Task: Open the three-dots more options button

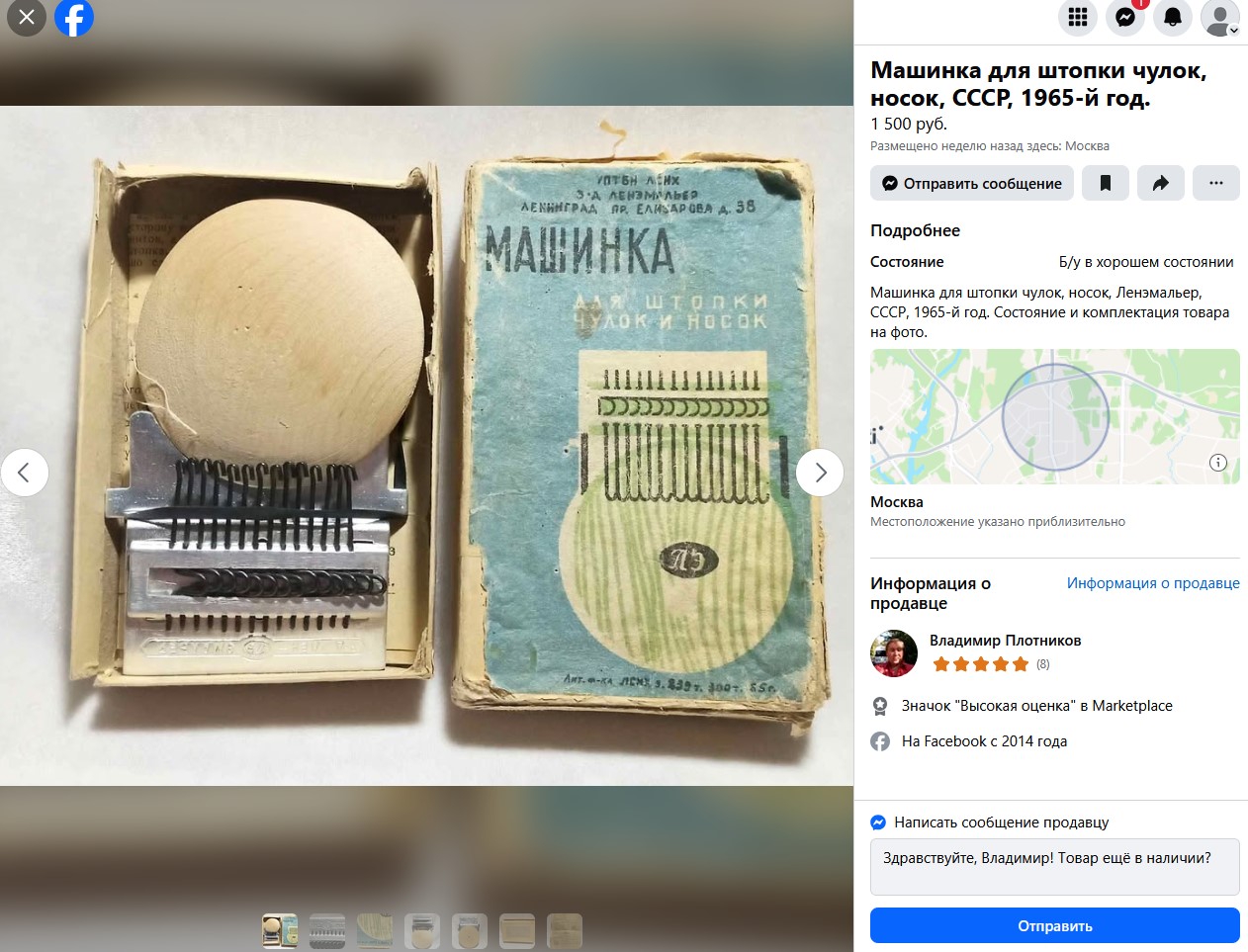Action: point(1216,183)
